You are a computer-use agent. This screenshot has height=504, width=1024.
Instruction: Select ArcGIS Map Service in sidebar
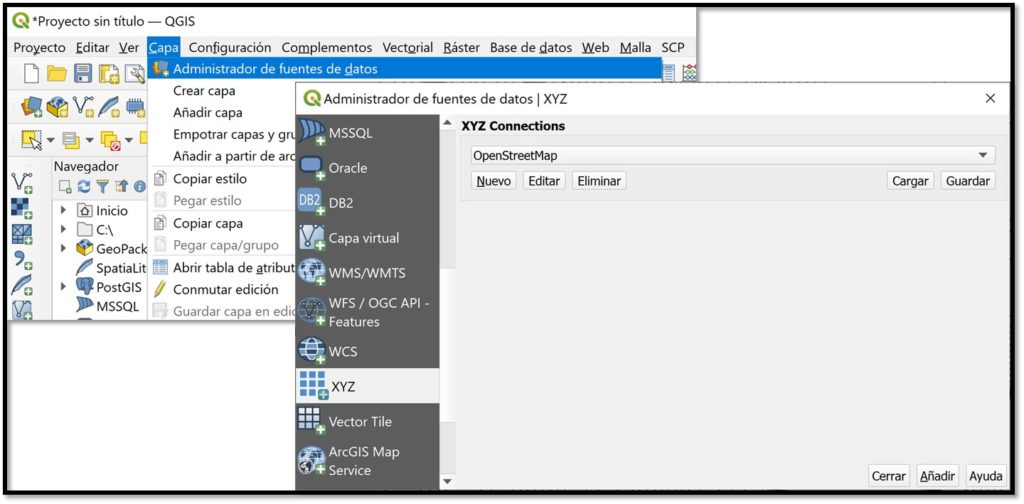(x=367, y=461)
